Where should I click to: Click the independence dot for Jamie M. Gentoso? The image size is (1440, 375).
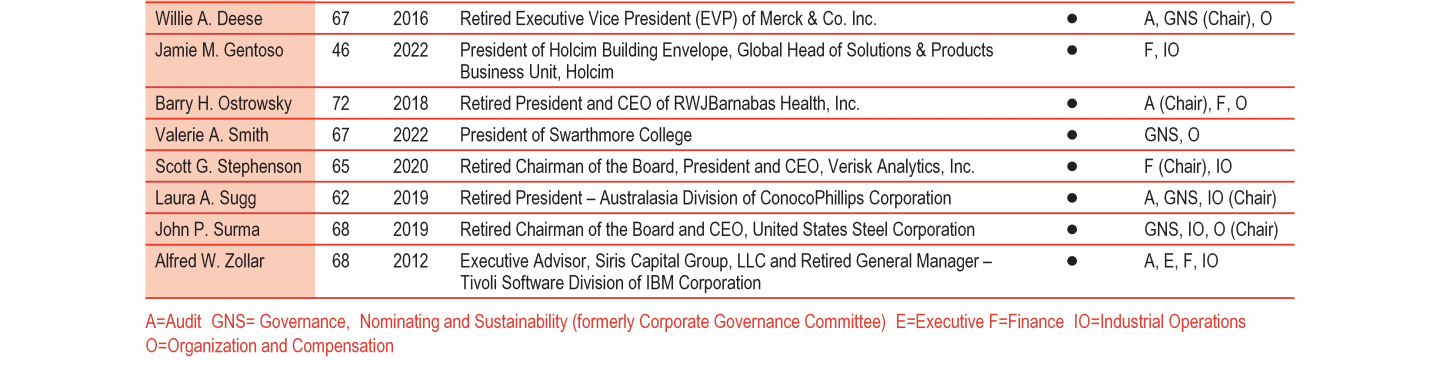(1072, 50)
